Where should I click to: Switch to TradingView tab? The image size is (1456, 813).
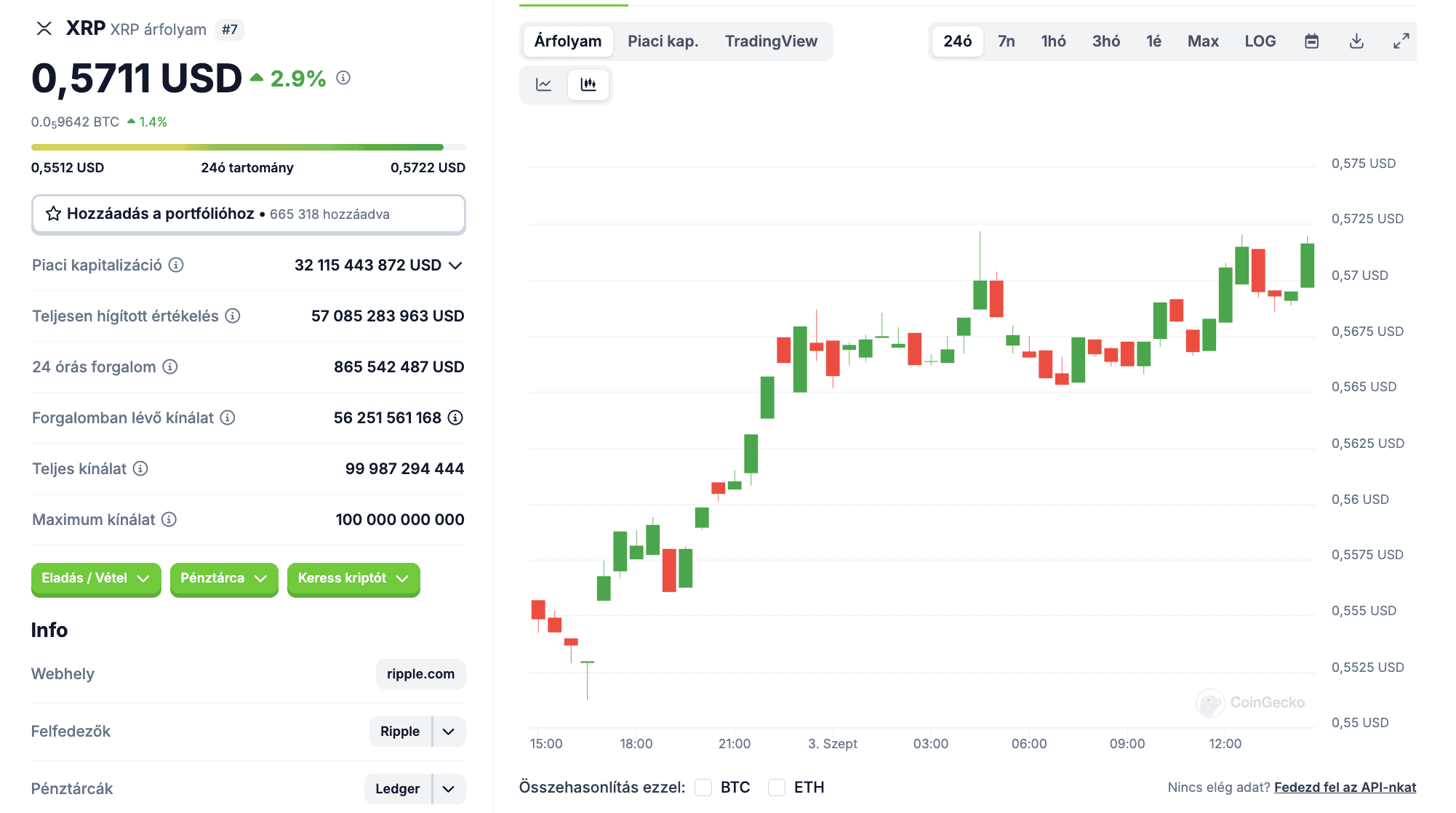click(771, 41)
